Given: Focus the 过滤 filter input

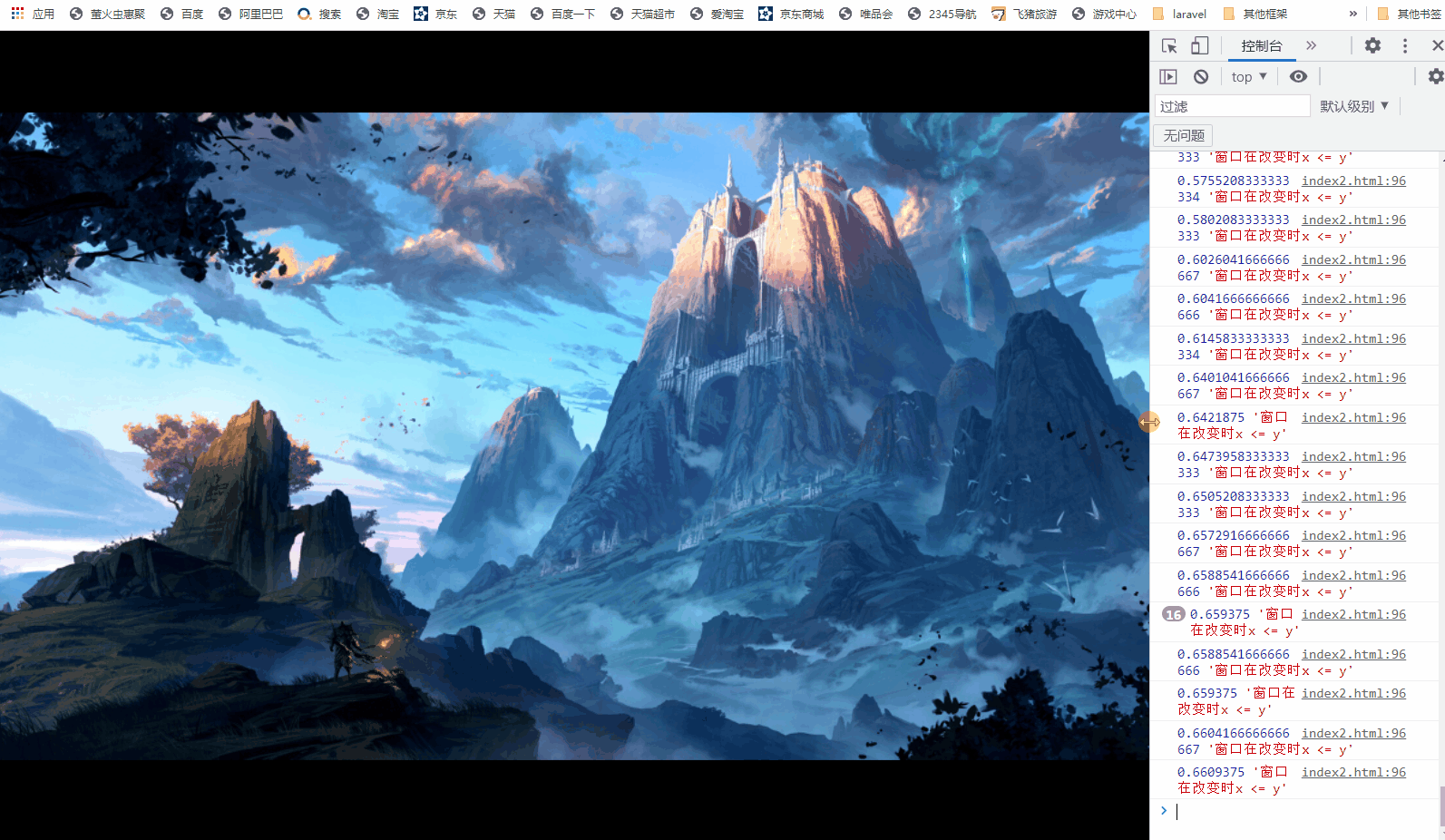Looking at the screenshot, I should tap(1233, 106).
